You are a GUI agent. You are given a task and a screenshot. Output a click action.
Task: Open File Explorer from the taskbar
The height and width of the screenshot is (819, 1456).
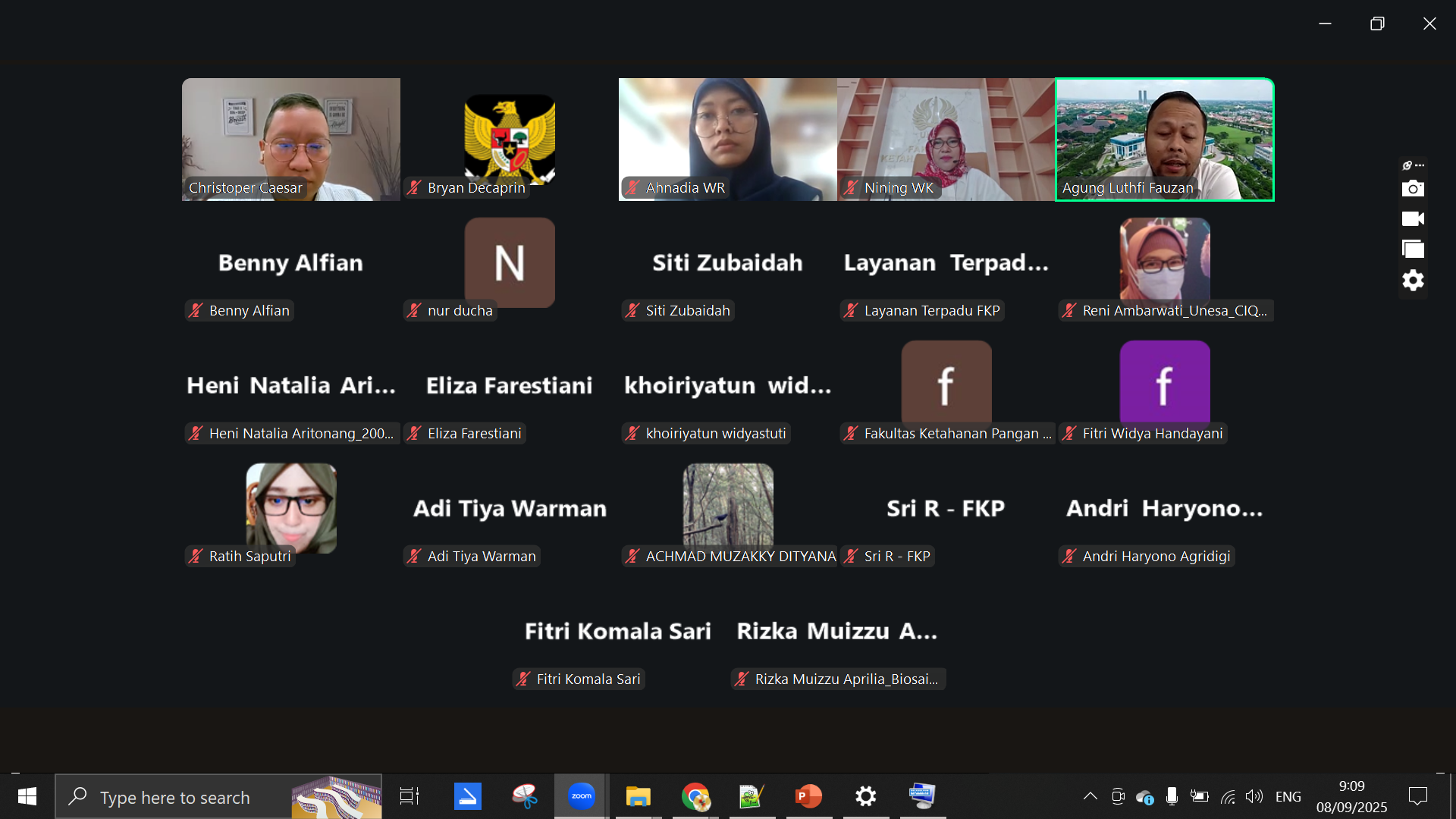pyautogui.click(x=638, y=796)
